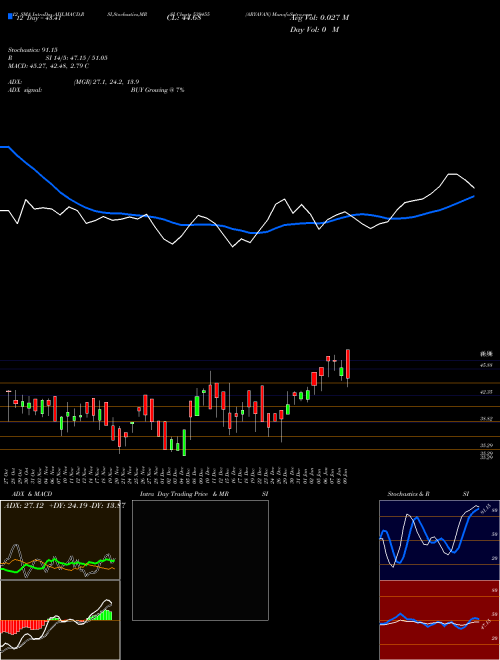Click the 'Day Vol: 0 M' readout
The height and width of the screenshot is (660, 500).
coord(314,30)
